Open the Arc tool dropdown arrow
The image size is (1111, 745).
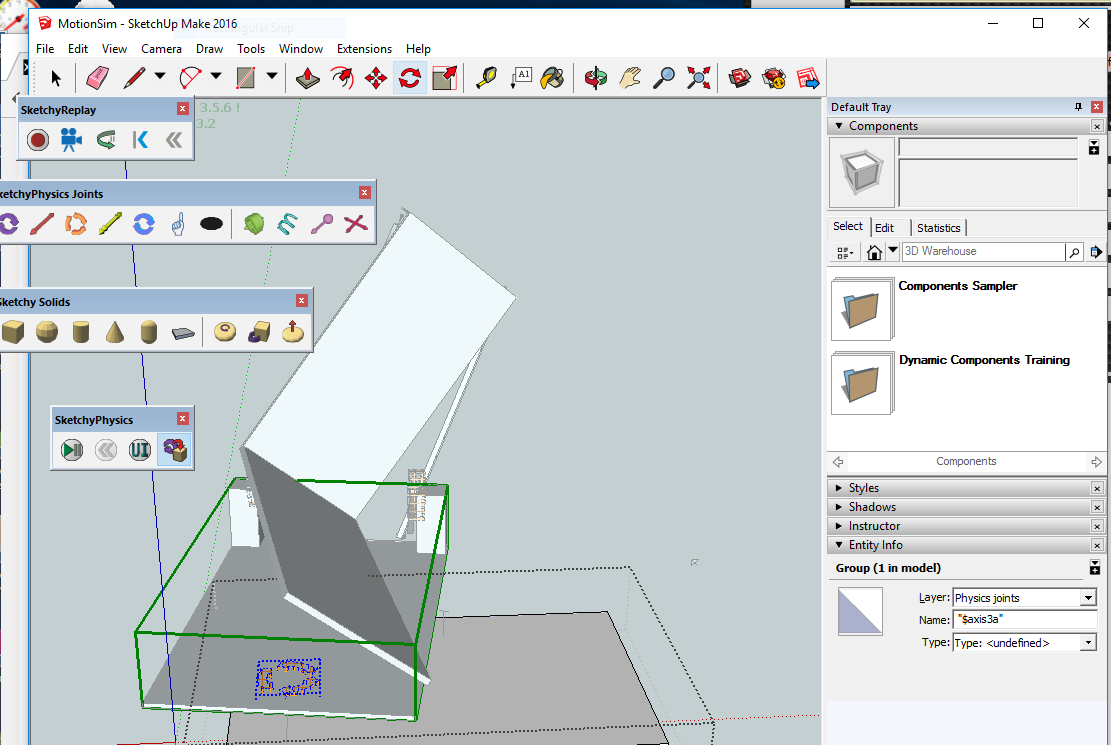tap(216, 77)
